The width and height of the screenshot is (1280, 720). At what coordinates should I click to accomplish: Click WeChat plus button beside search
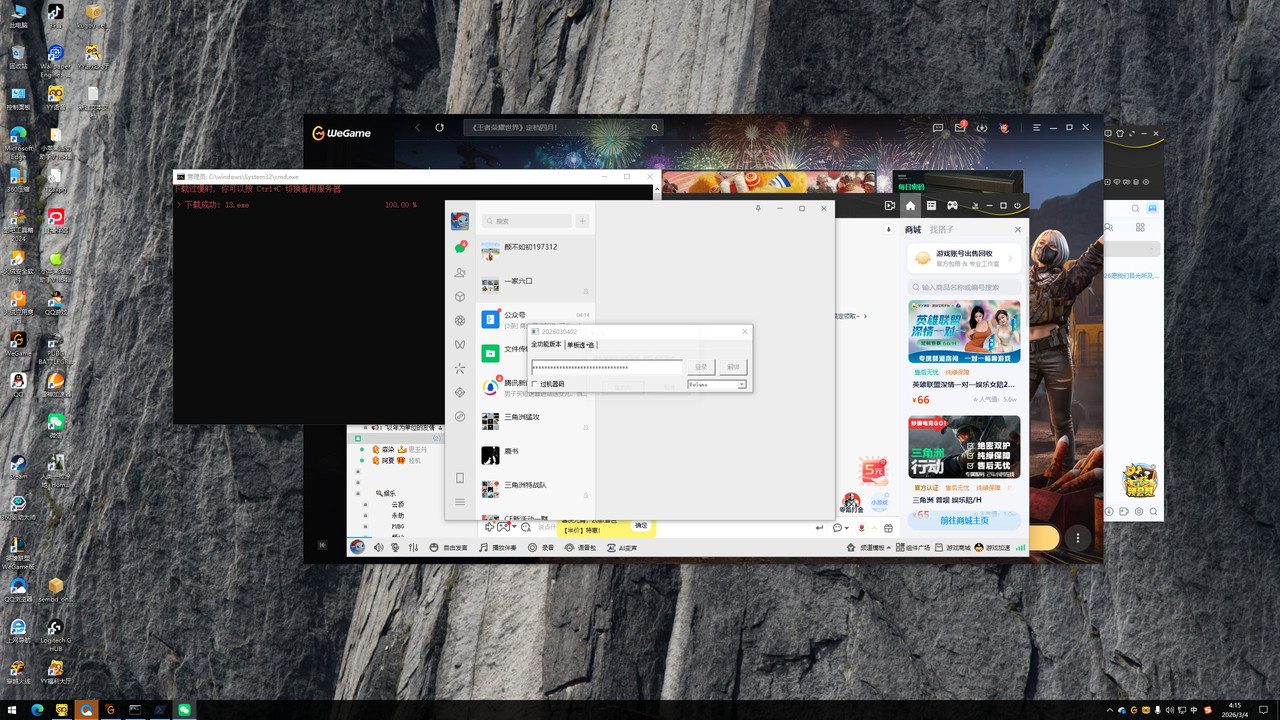click(582, 221)
